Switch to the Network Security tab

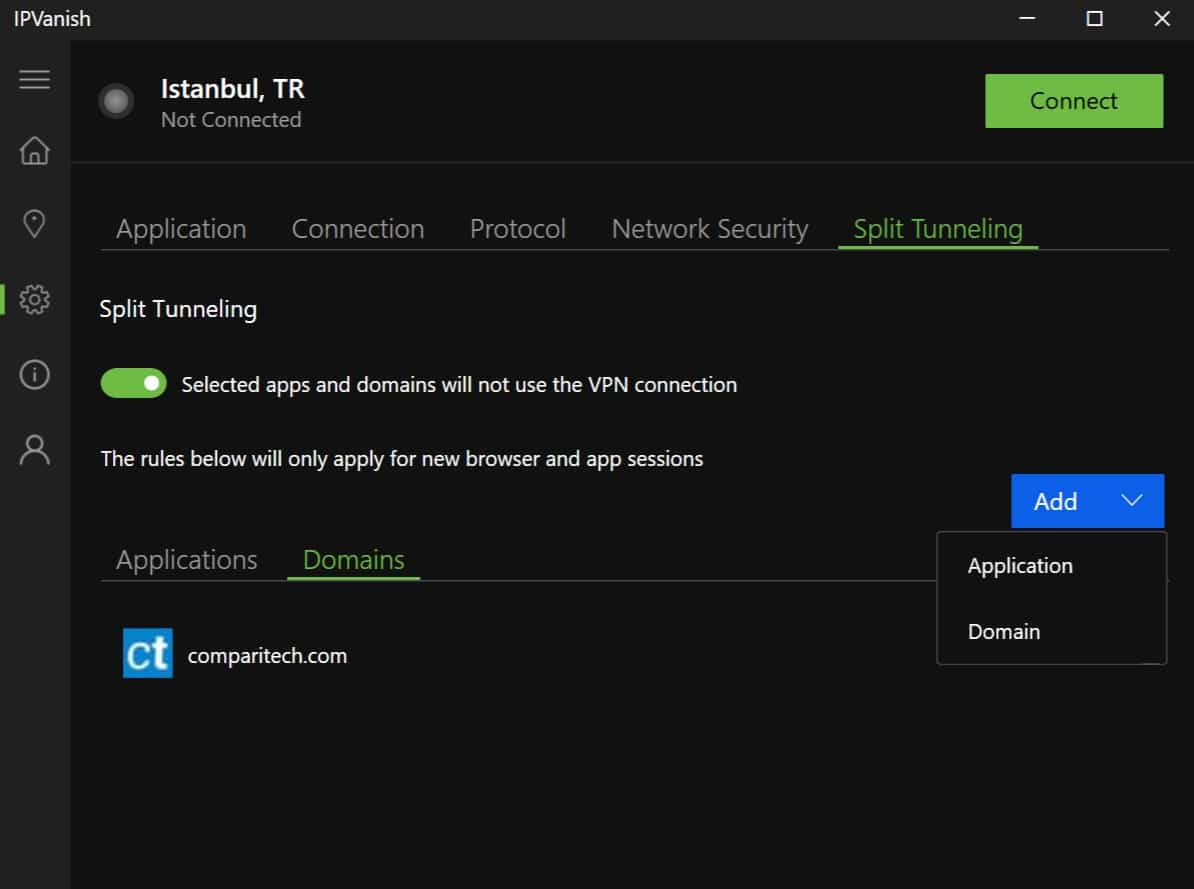click(x=710, y=229)
